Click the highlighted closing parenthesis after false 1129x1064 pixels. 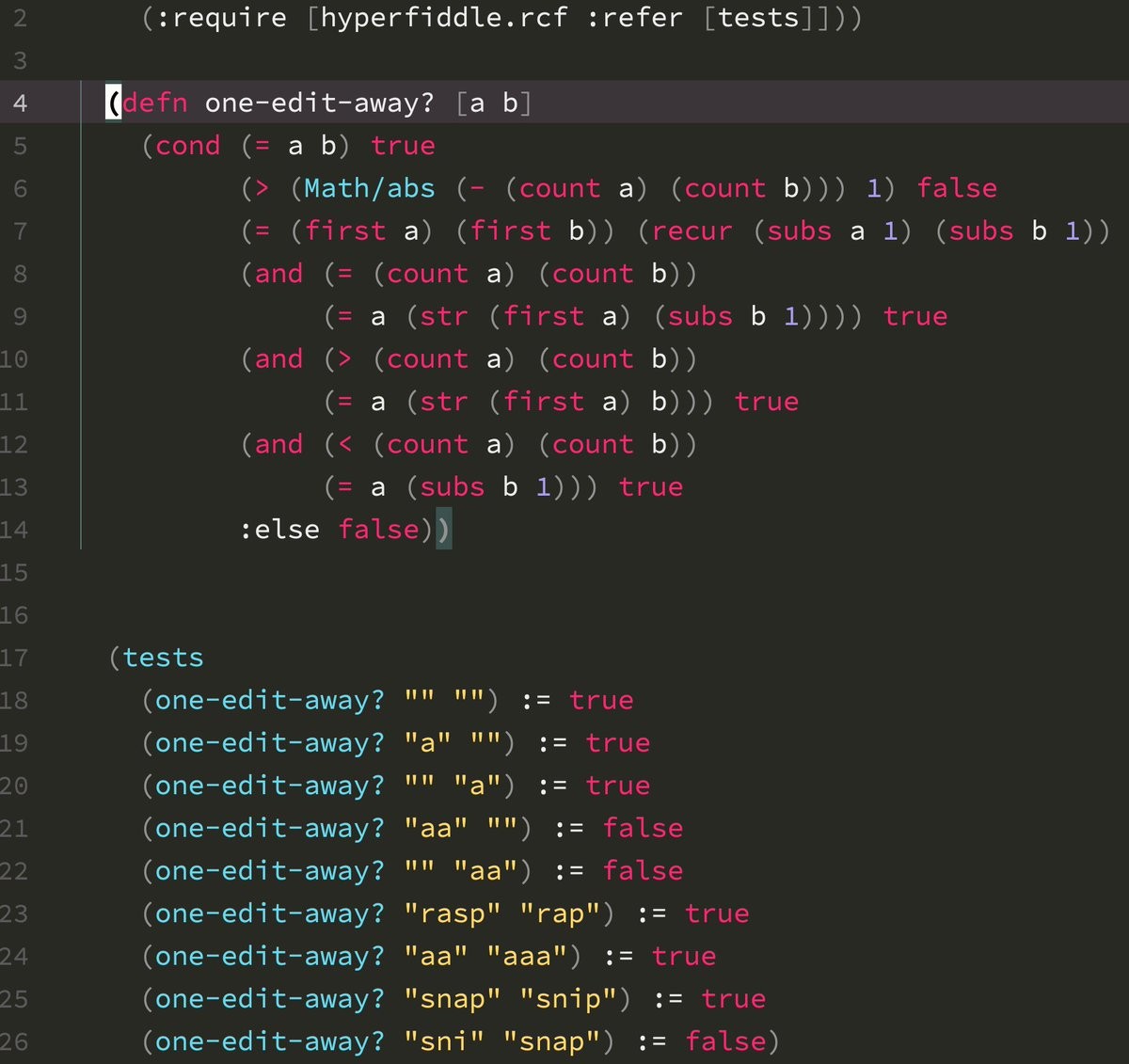(x=443, y=530)
